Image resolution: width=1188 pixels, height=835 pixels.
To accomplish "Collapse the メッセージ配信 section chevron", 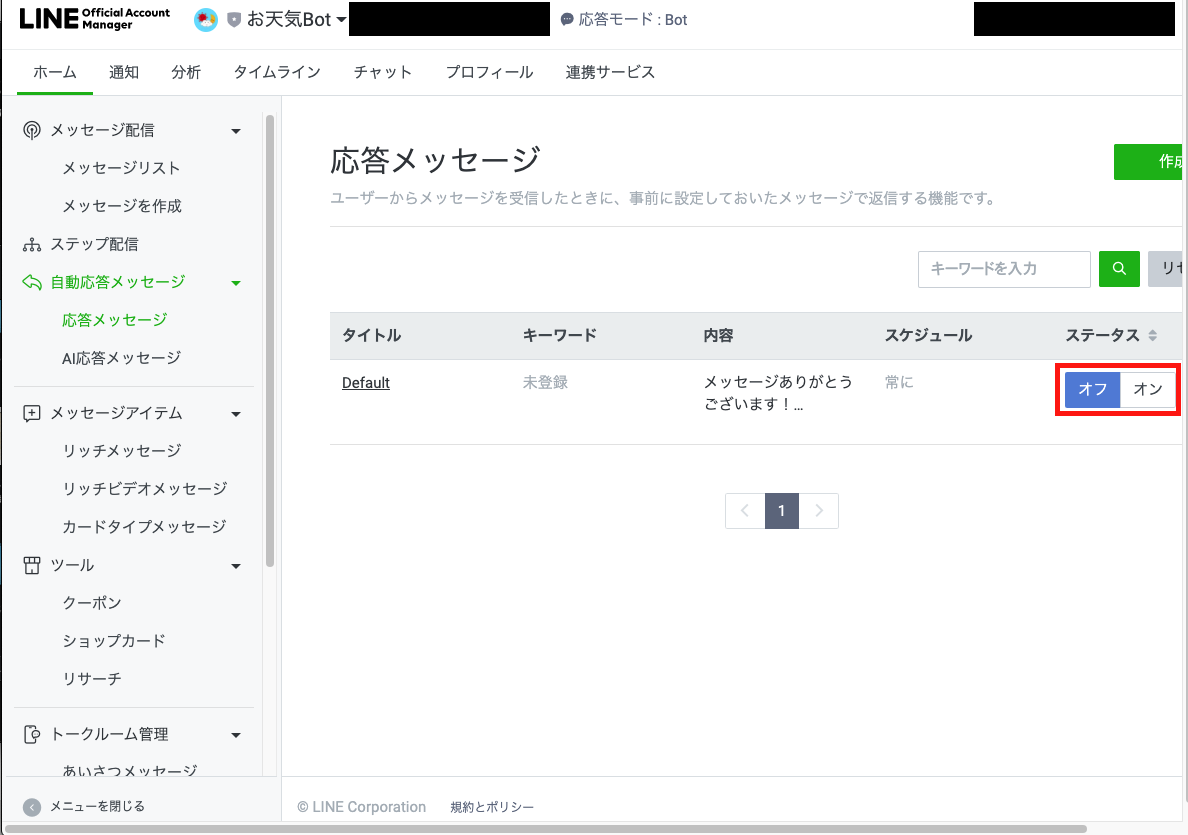I will coord(236,129).
